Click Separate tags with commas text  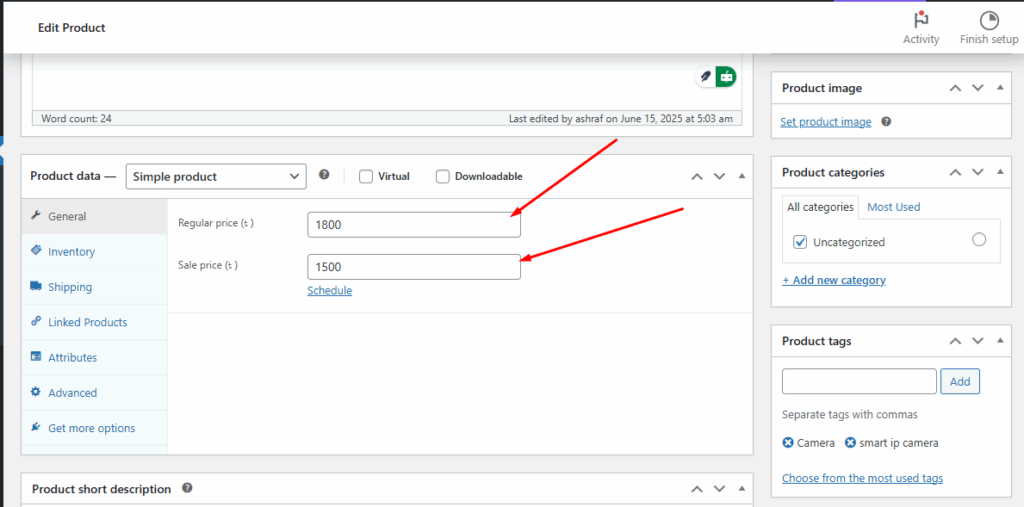click(x=850, y=415)
